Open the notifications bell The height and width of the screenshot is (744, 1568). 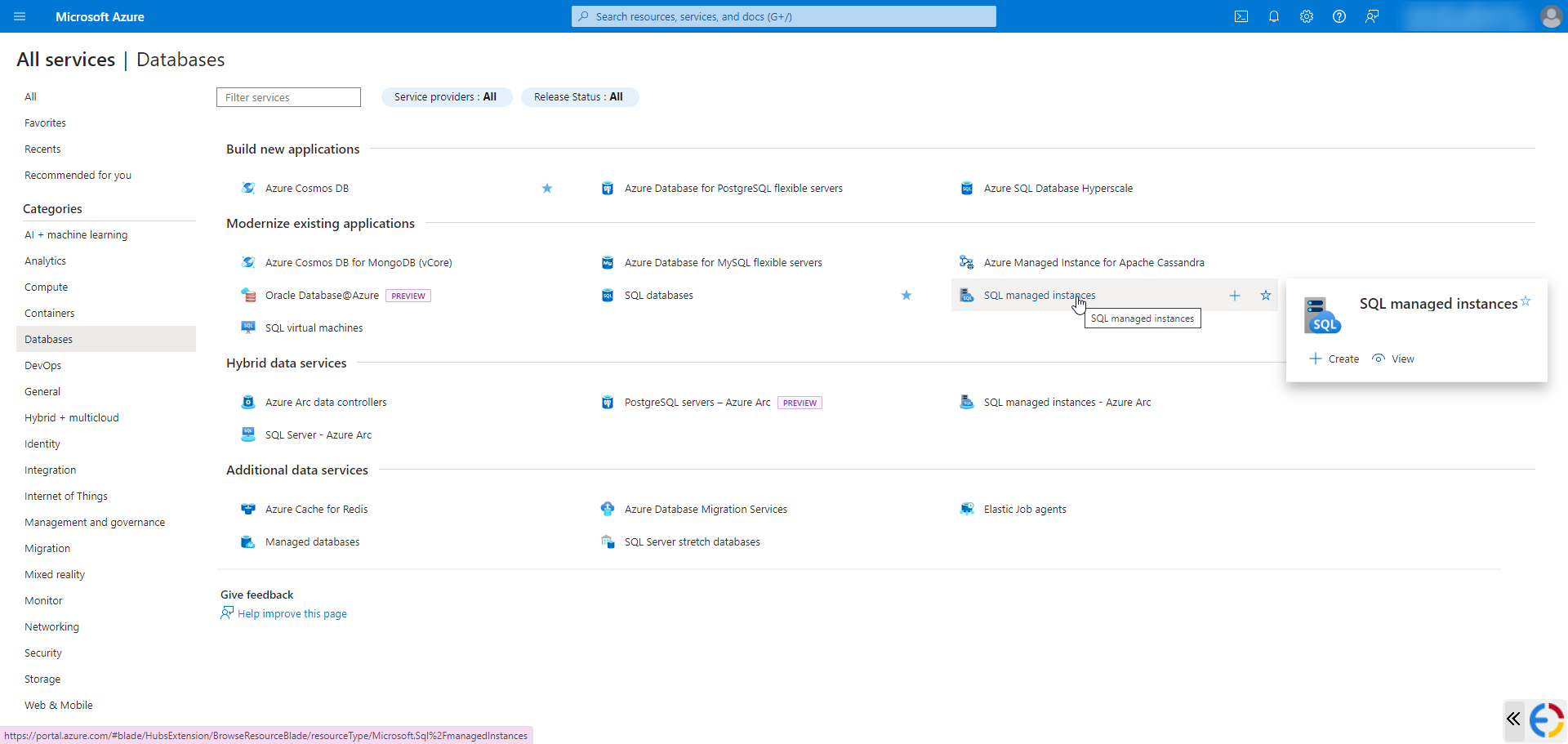[x=1274, y=16]
